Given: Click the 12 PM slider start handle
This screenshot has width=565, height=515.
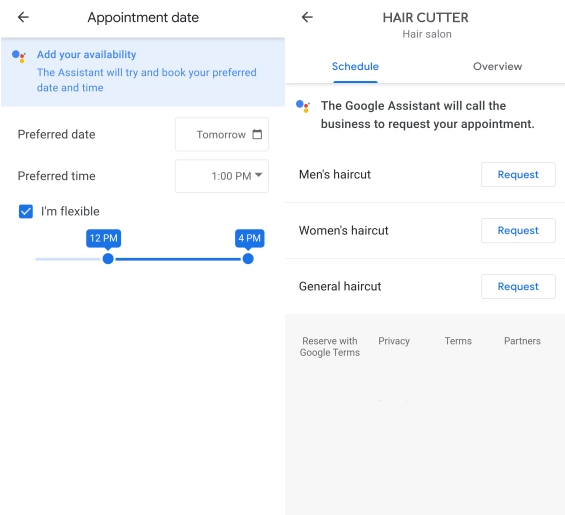Looking at the screenshot, I should [108, 259].
